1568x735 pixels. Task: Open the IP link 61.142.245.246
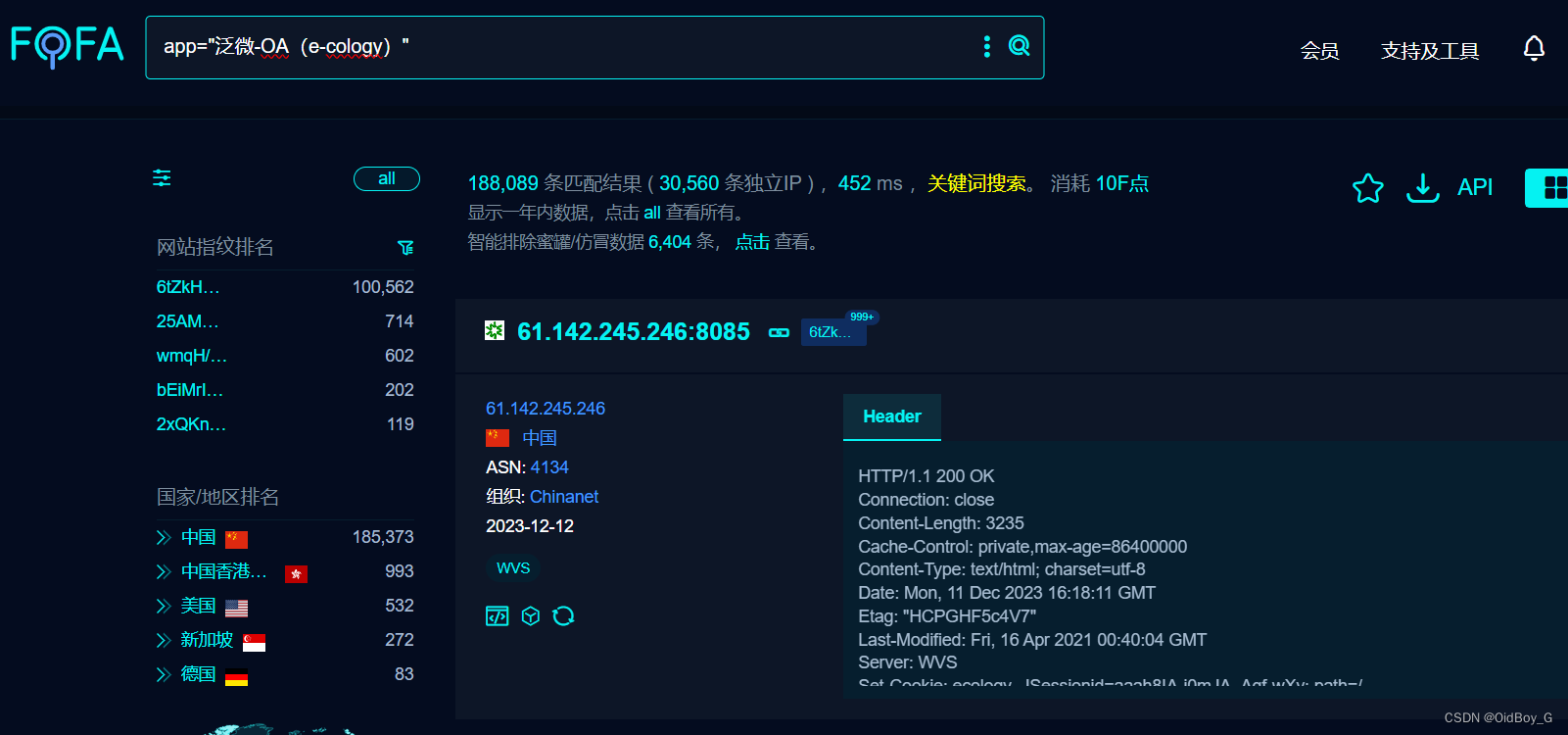pyautogui.click(x=546, y=409)
